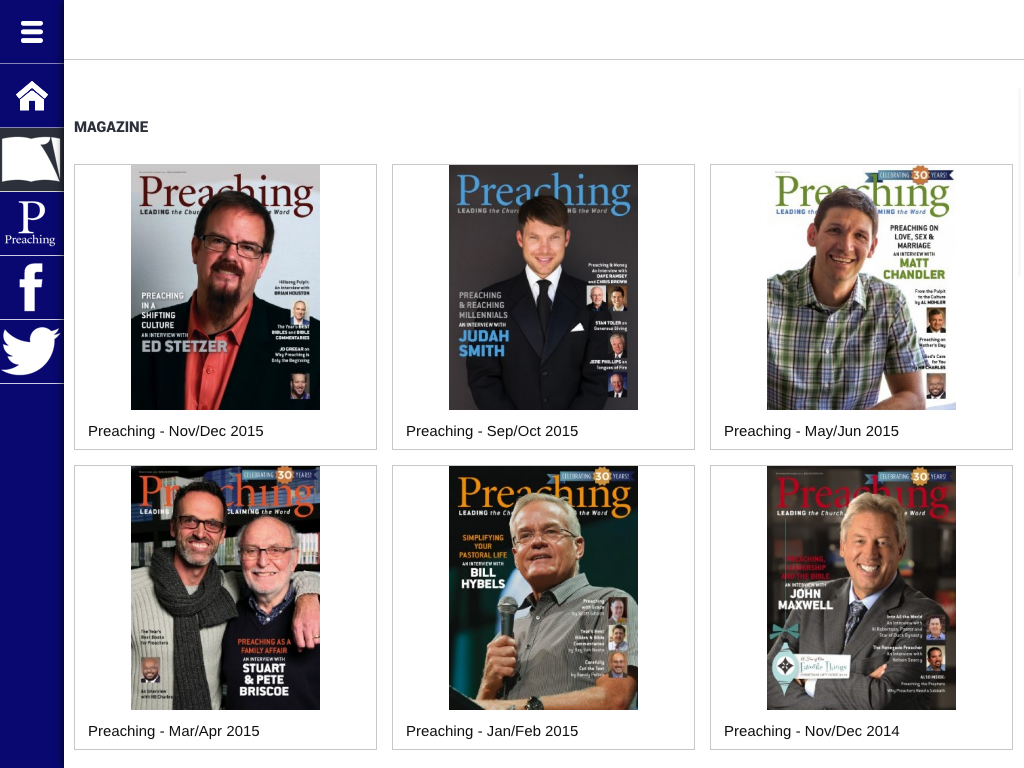Open Stuart & Pete Briscoe cover thumbnail
The height and width of the screenshot is (768, 1024).
(225, 588)
